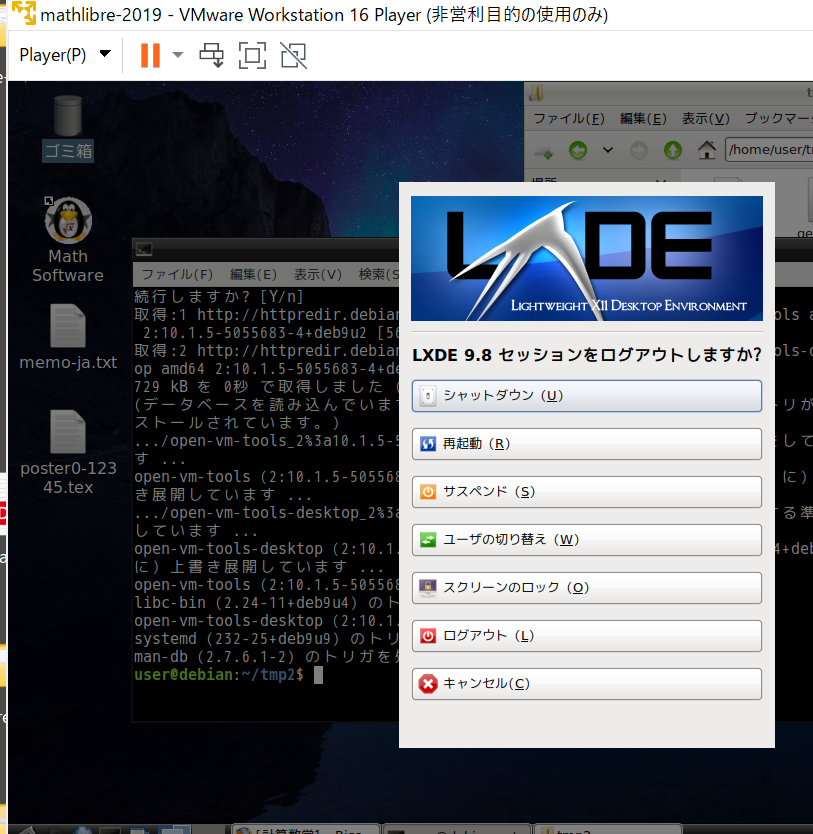Click the 再起動 (R) reboot button

point(586,444)
